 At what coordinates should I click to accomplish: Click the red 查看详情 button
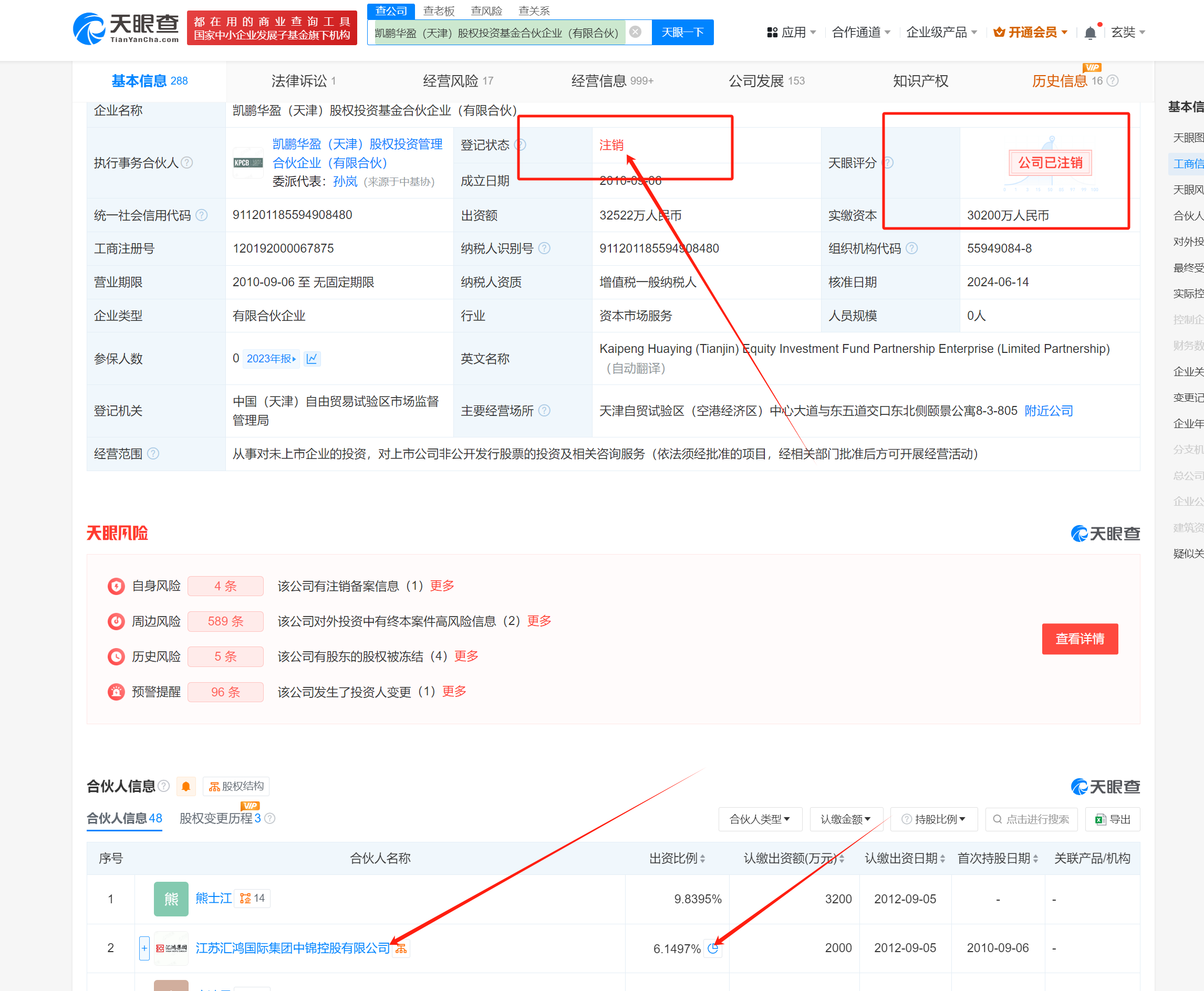click(1079, 639)
